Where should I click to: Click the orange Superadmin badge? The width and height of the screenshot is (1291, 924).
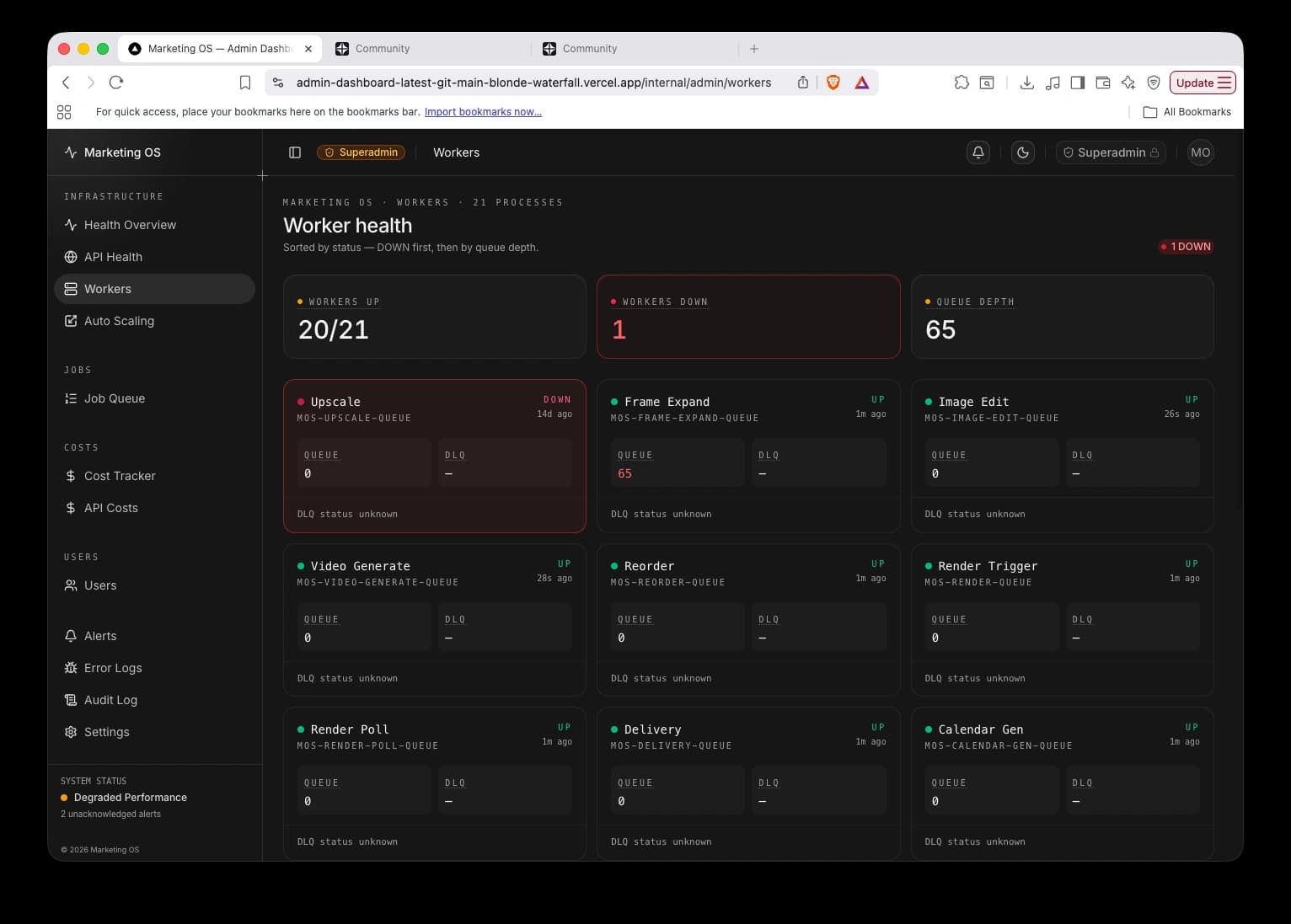(361, 152)
